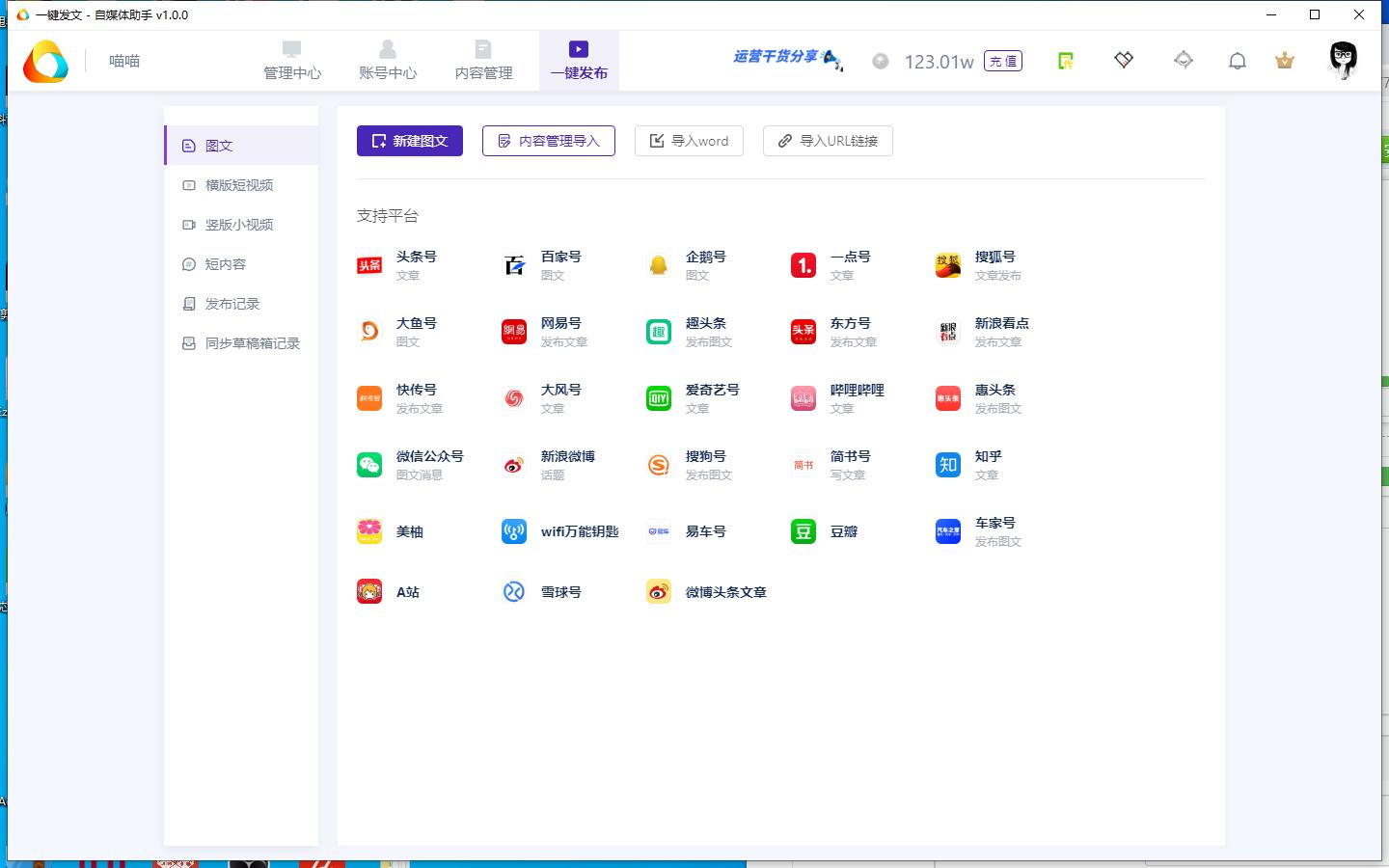Click the octagon icon beside the bell
Image resolution: width=1389 pixels, height=868 pixels.
click(1184, 60)
